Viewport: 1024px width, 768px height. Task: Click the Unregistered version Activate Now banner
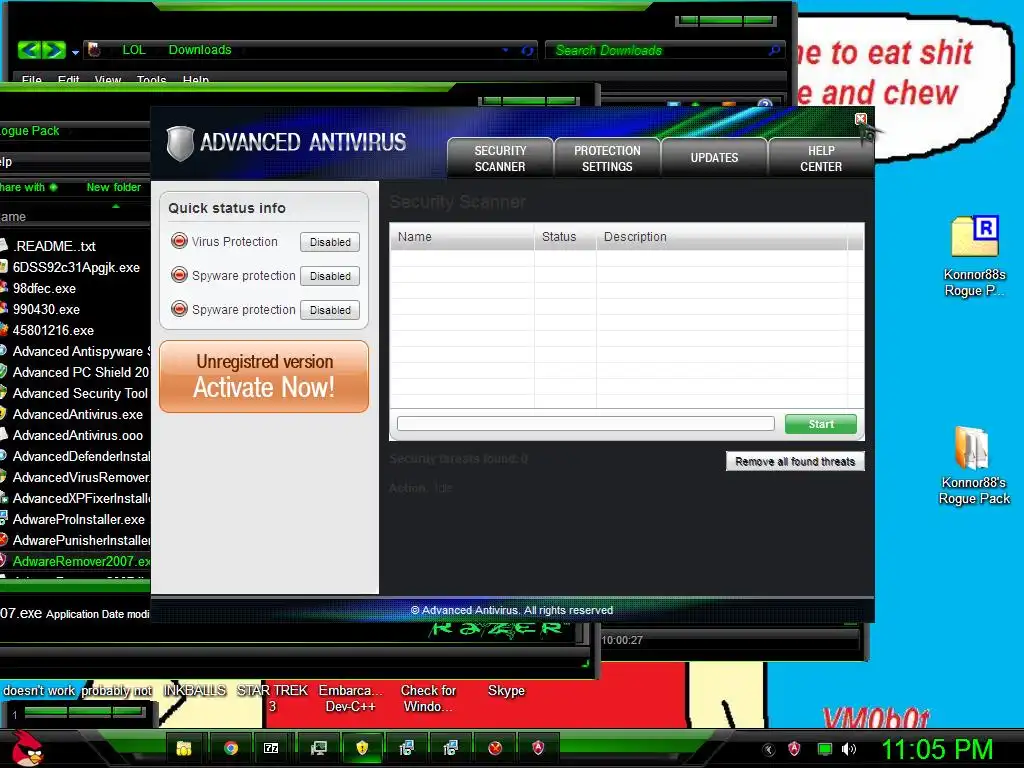pyautogui.click(x=264, y=376)
